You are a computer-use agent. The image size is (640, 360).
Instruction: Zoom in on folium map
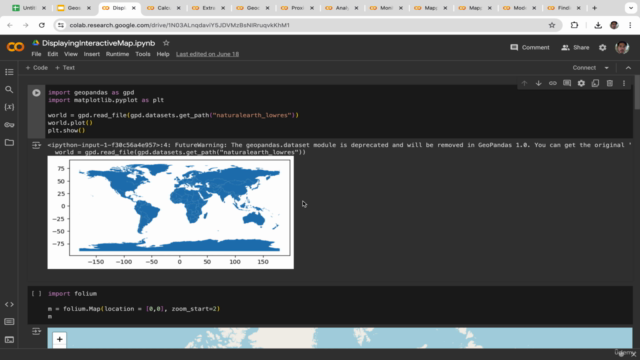(60, 339)
